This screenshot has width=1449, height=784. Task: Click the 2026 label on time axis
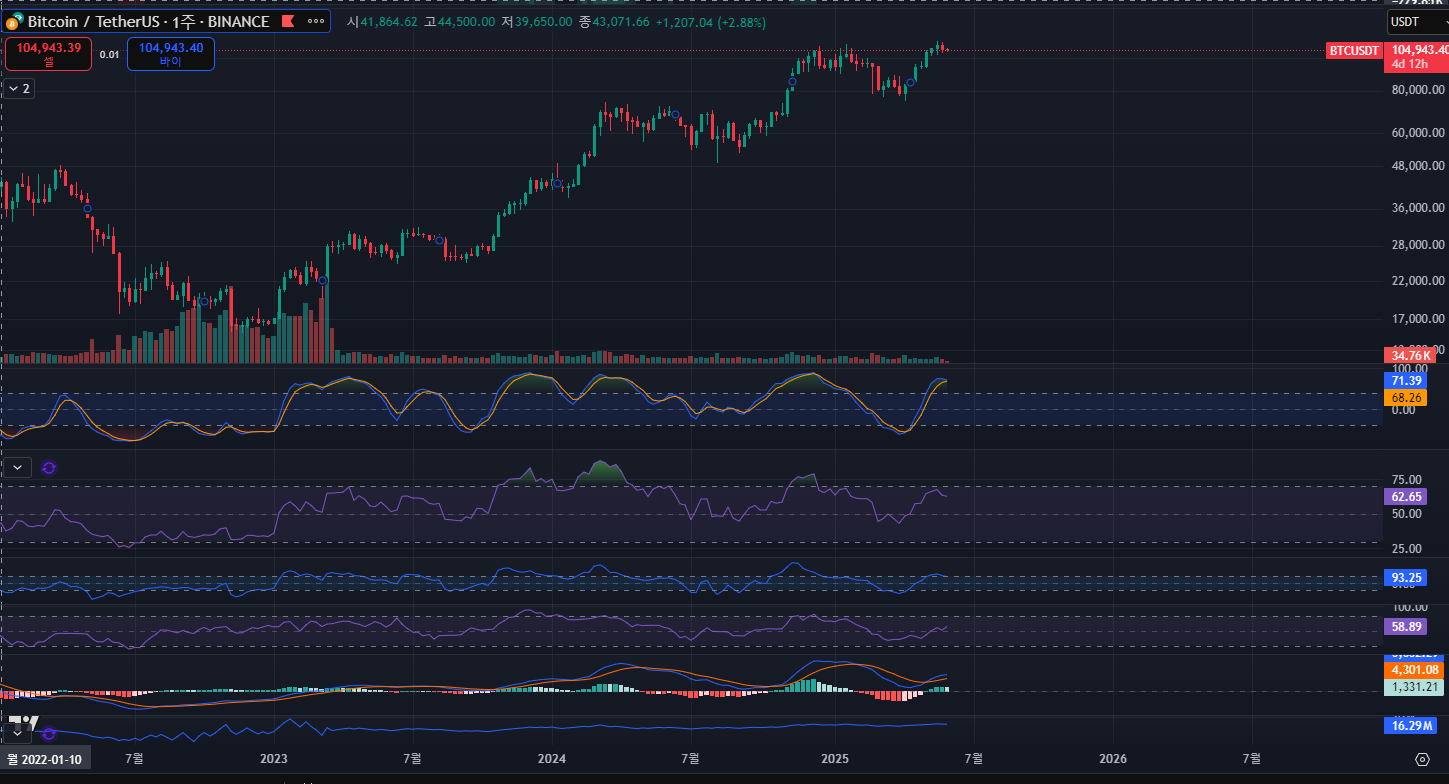[x=1113, y=759]
